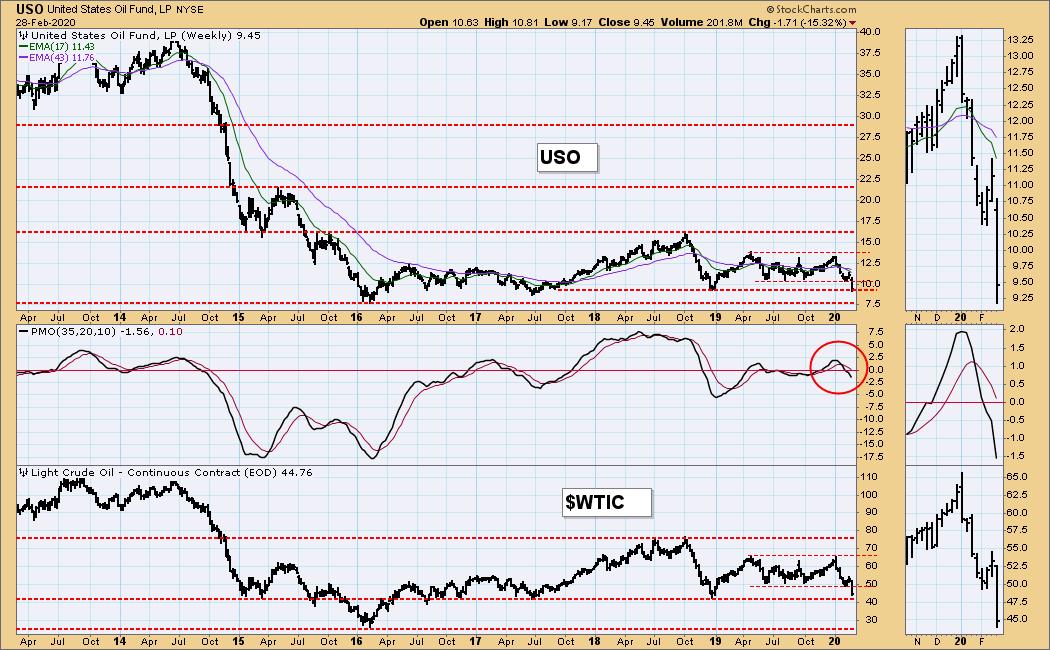Image resolution: width=1050 pixels, height=650 pixels.
Task: Click the 2.0 label on the PMO zoom panel
Action: pos(1017,329)
